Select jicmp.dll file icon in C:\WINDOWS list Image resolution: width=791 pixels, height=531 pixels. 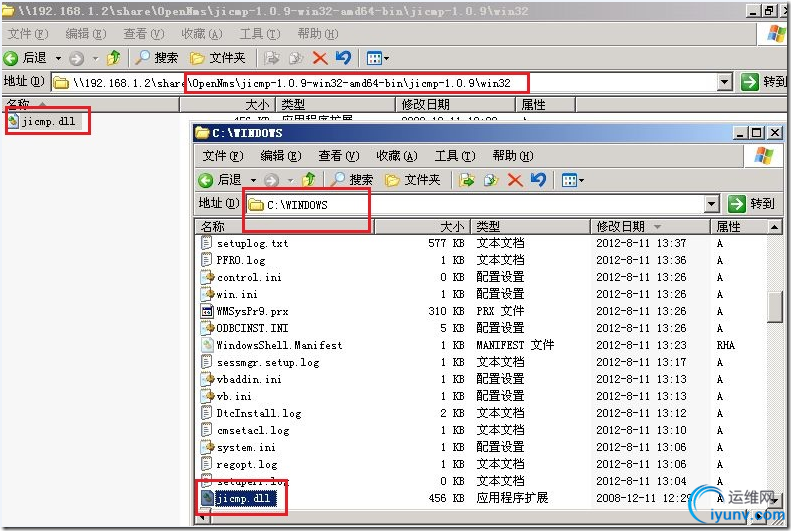point(207,498)
